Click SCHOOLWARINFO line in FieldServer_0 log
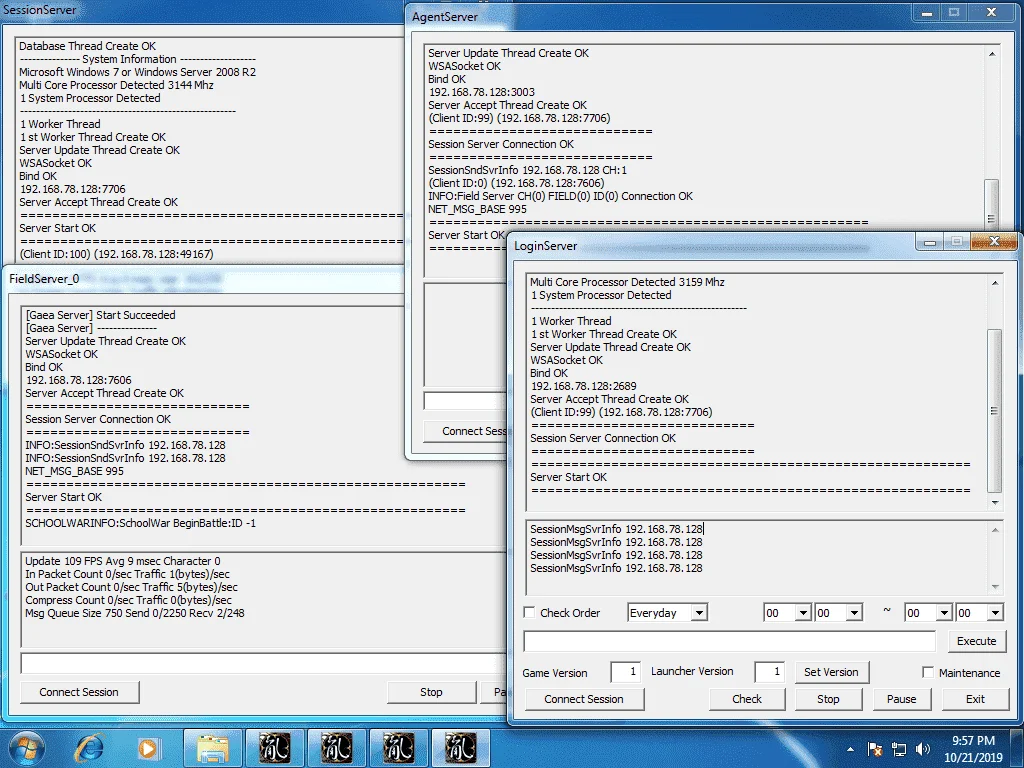 140,523
